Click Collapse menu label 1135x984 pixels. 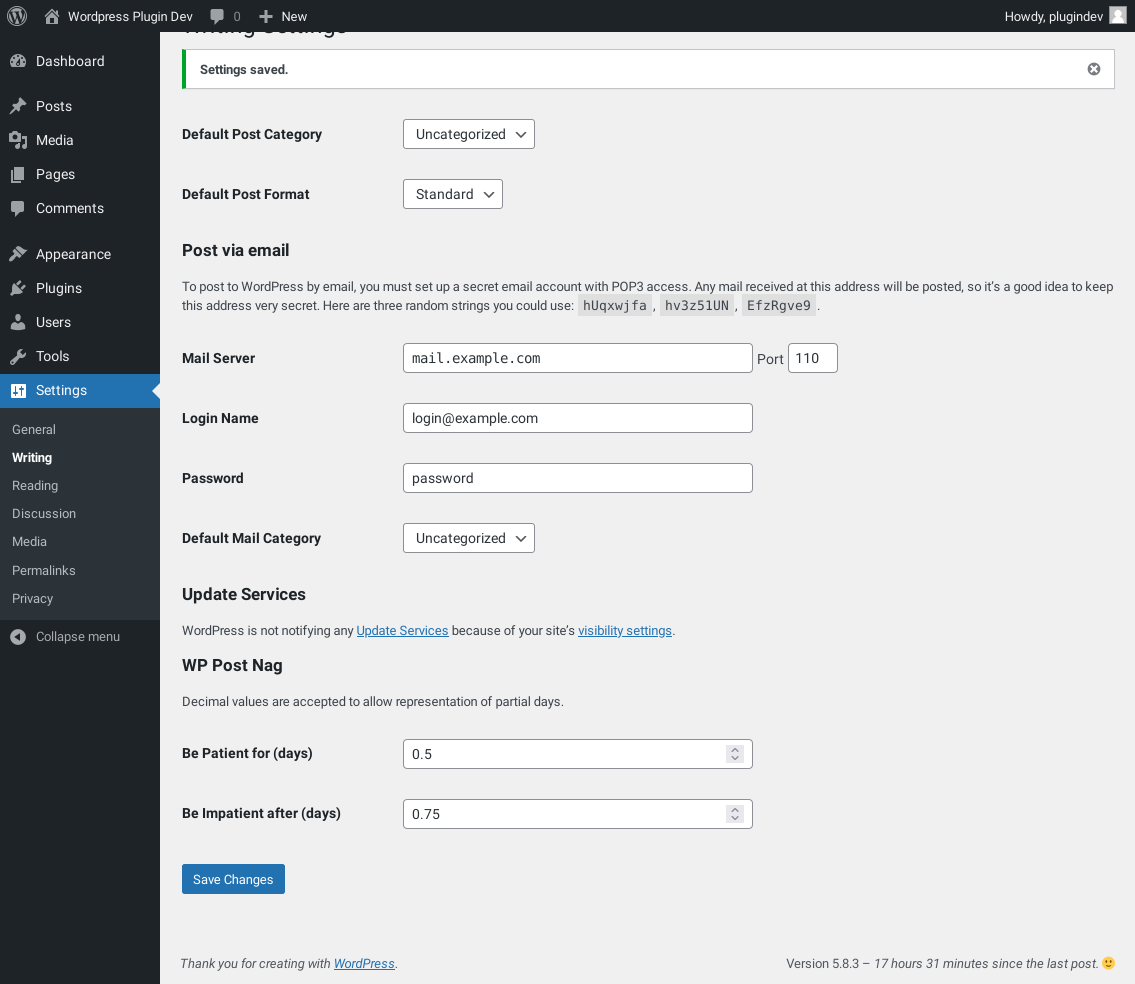78,636
